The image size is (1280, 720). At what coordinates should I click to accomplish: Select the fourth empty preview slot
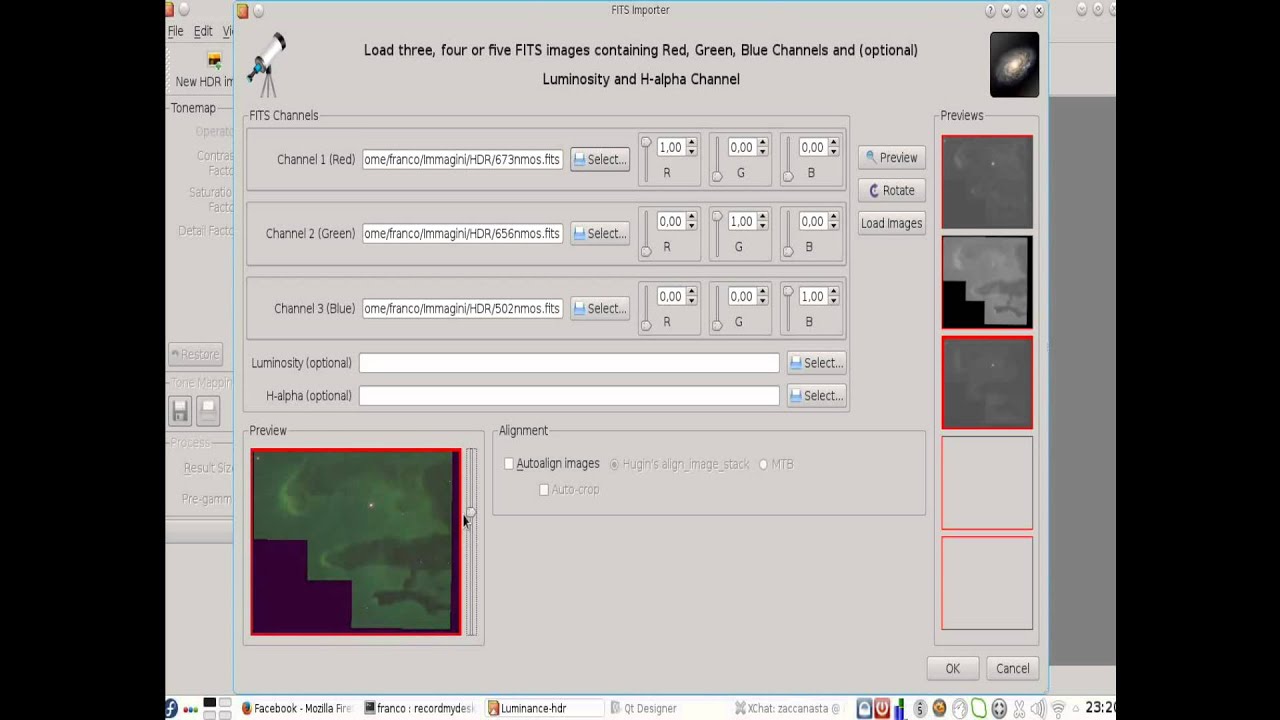pyautogui.click(x=987, y=483)
